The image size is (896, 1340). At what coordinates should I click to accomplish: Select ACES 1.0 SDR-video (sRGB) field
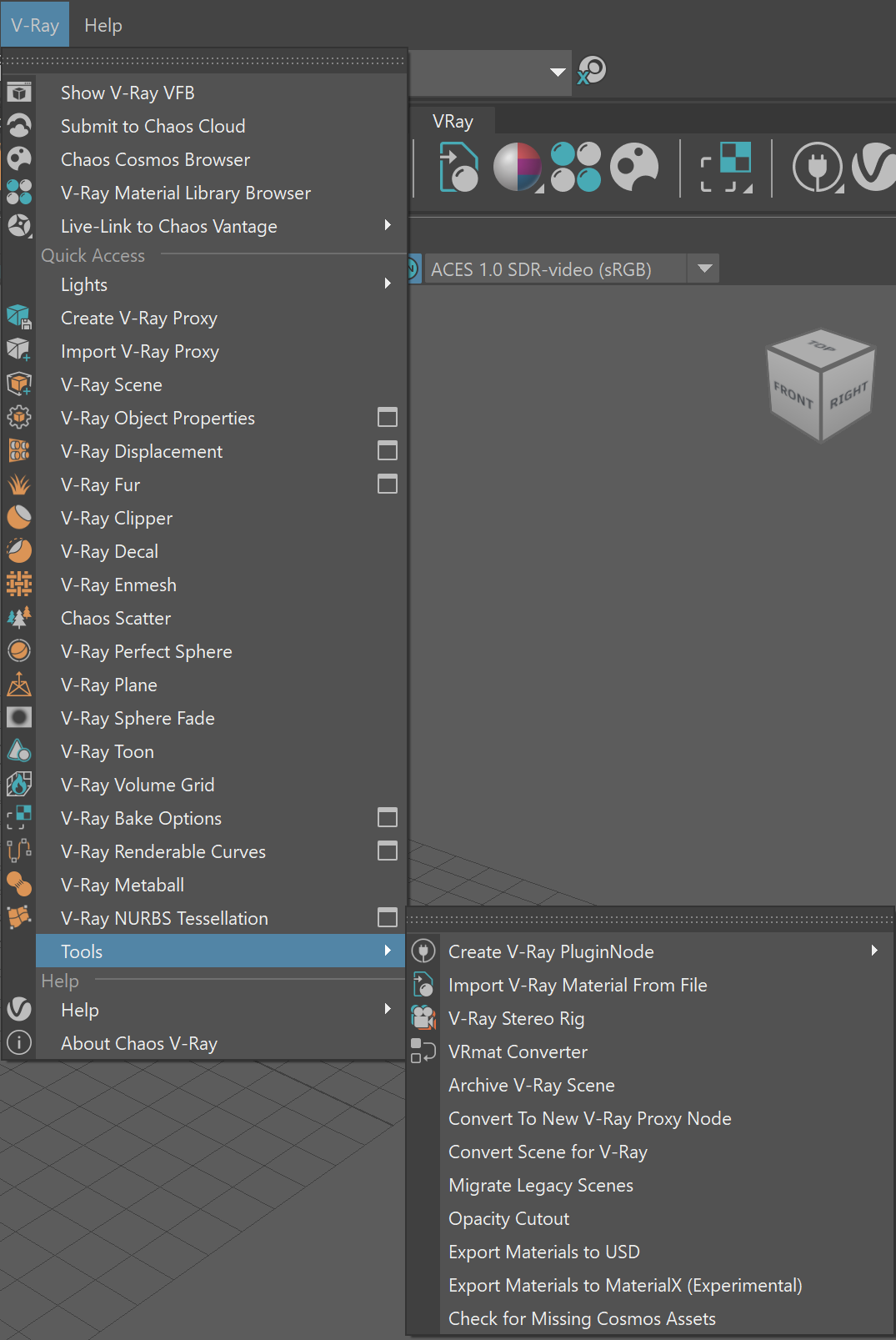click(x=556, y=269)
